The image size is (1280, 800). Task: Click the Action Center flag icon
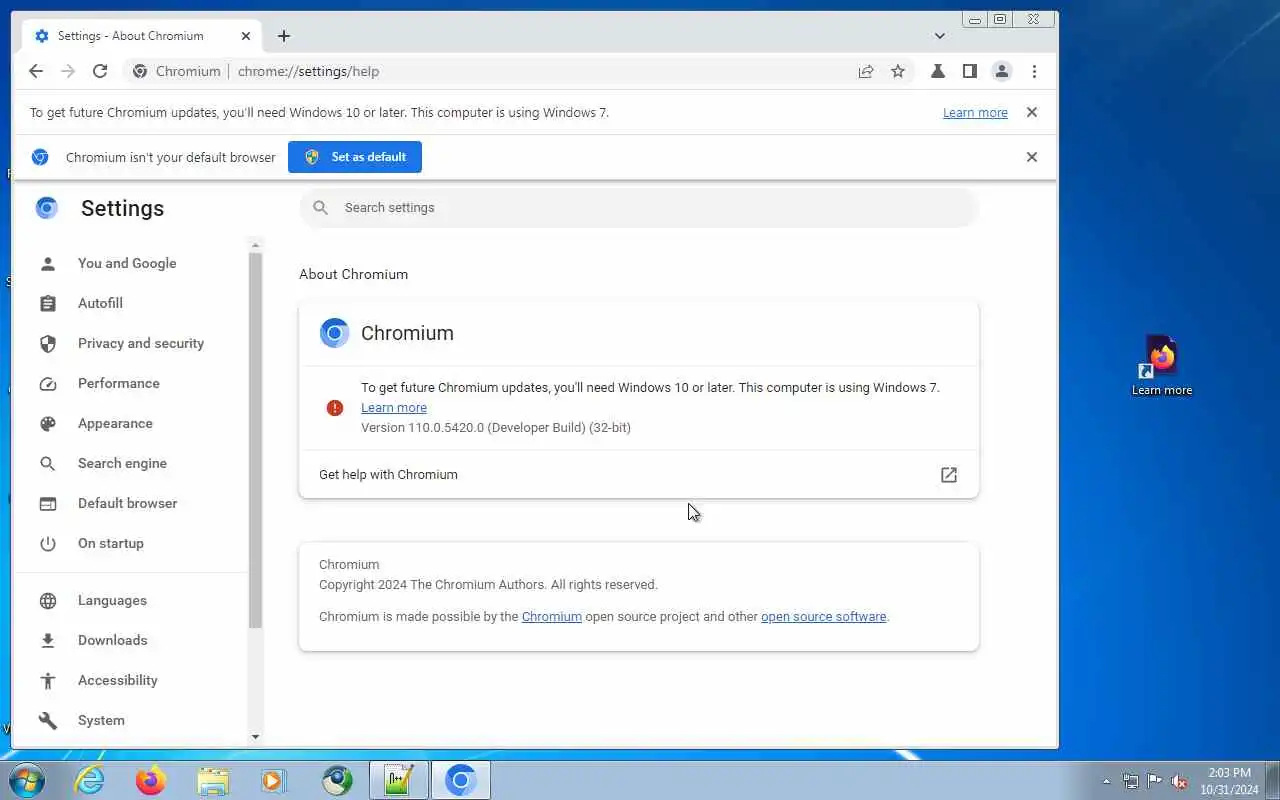pyautogui.click(x=1155, y=781)
